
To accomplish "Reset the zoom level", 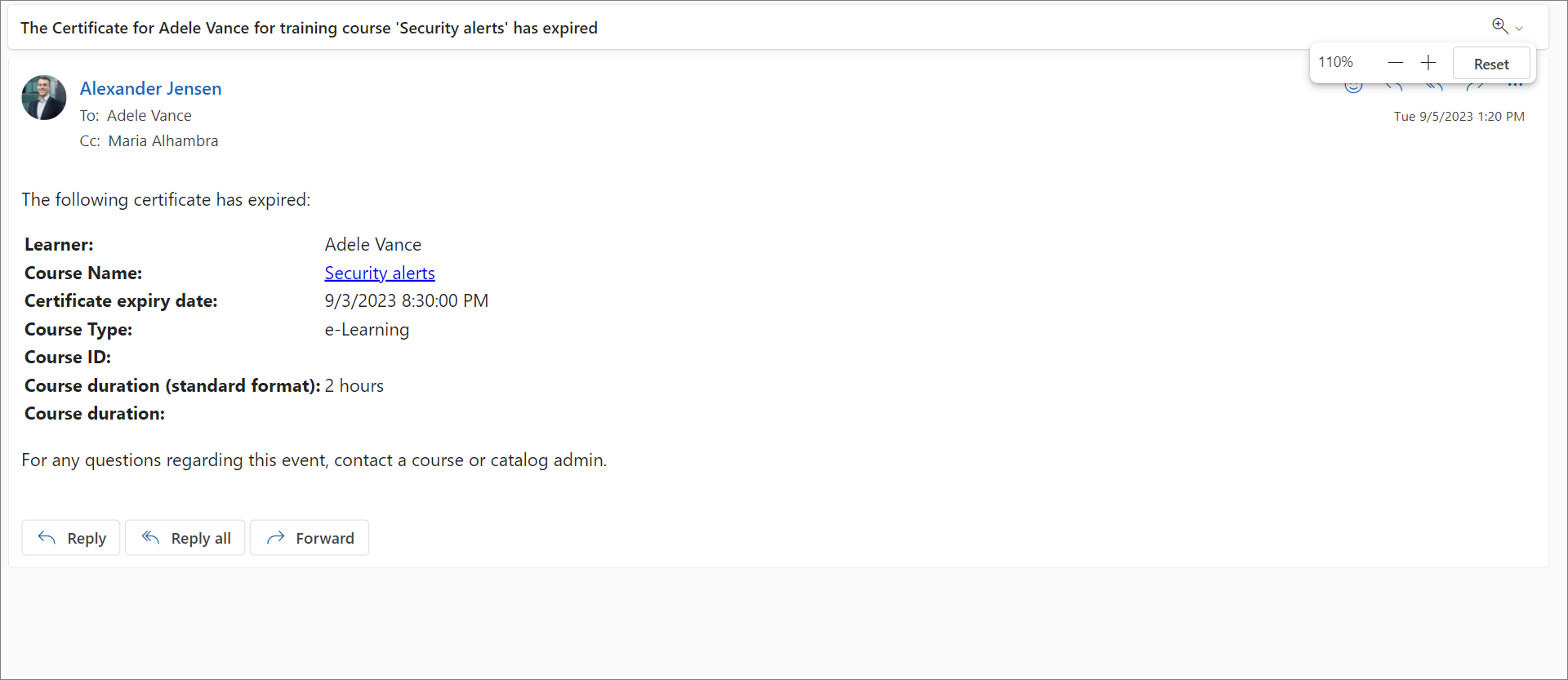I will pyautogui.click(x=1490, y=64).
